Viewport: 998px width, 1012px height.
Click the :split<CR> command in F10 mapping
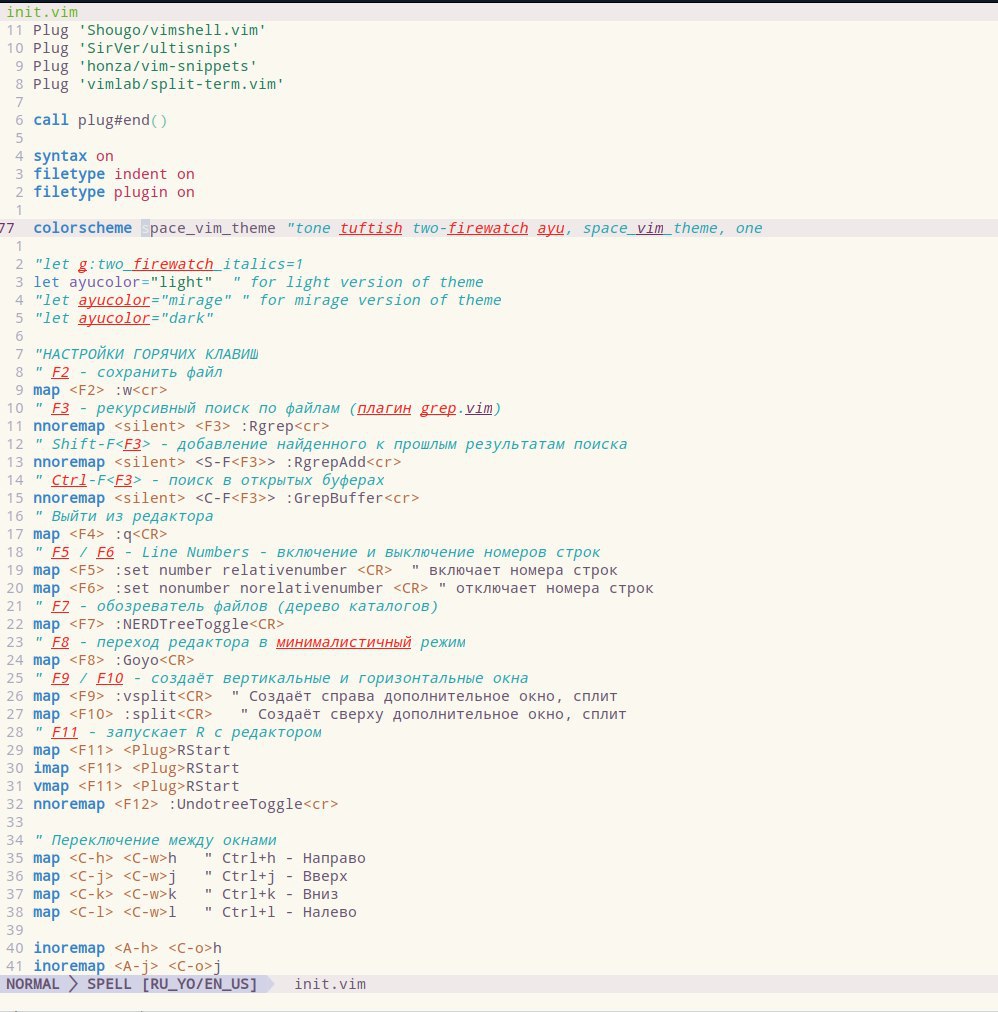point(168,714)
